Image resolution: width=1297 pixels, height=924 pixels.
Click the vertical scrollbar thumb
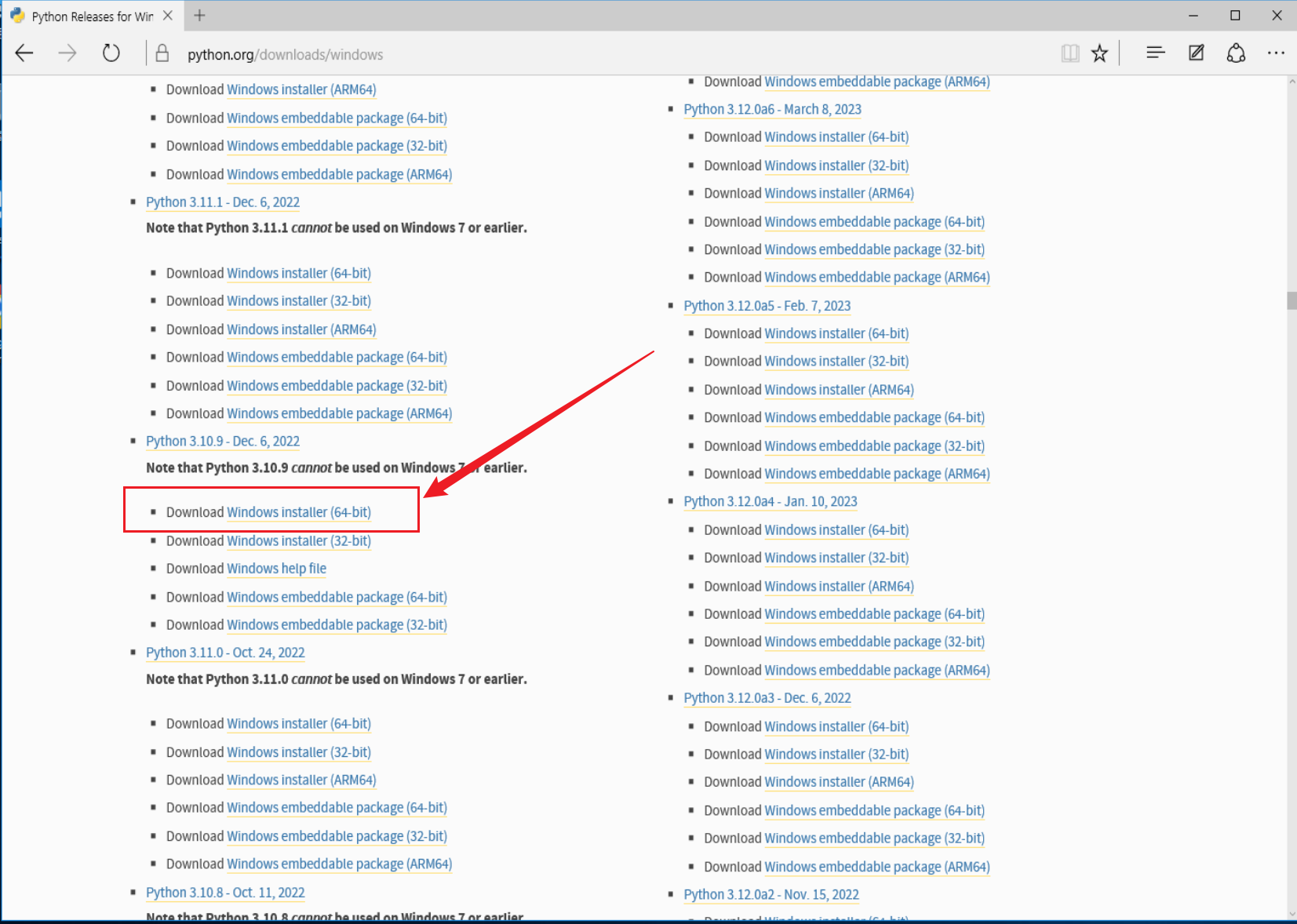coord(1292,300)
